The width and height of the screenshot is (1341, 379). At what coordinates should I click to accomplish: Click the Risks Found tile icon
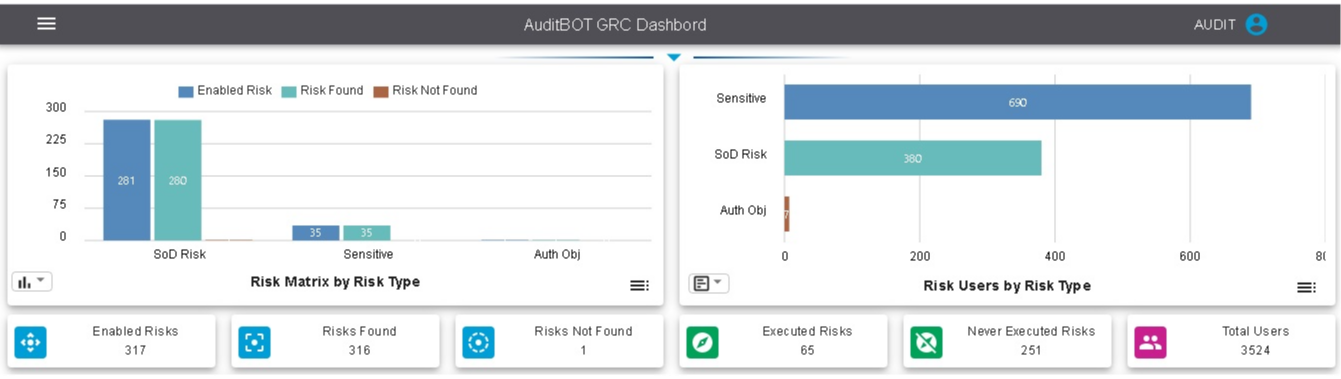coord(254,343)
